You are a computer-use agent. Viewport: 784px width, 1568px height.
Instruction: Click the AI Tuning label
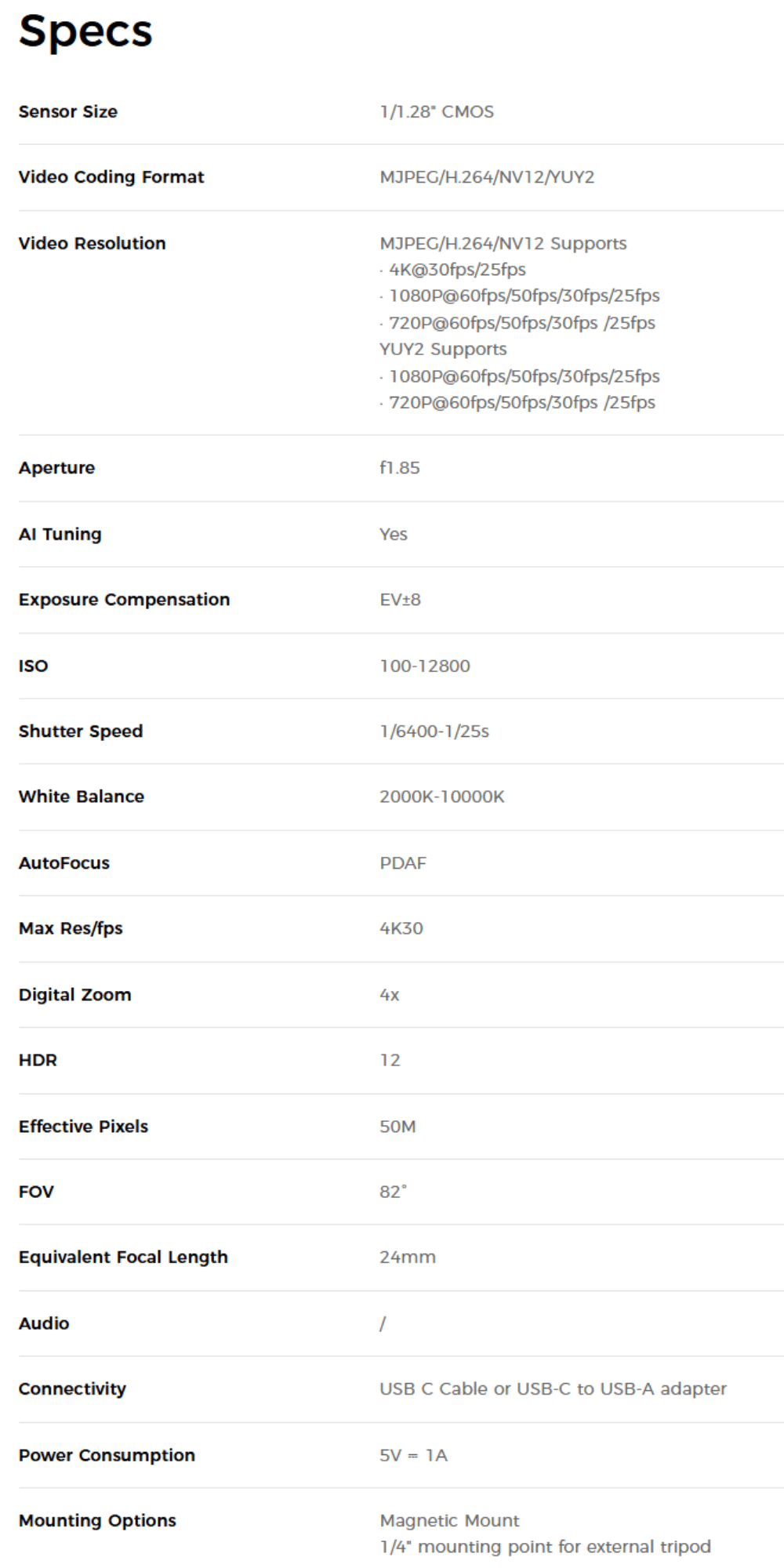click(x=60, y=534)
